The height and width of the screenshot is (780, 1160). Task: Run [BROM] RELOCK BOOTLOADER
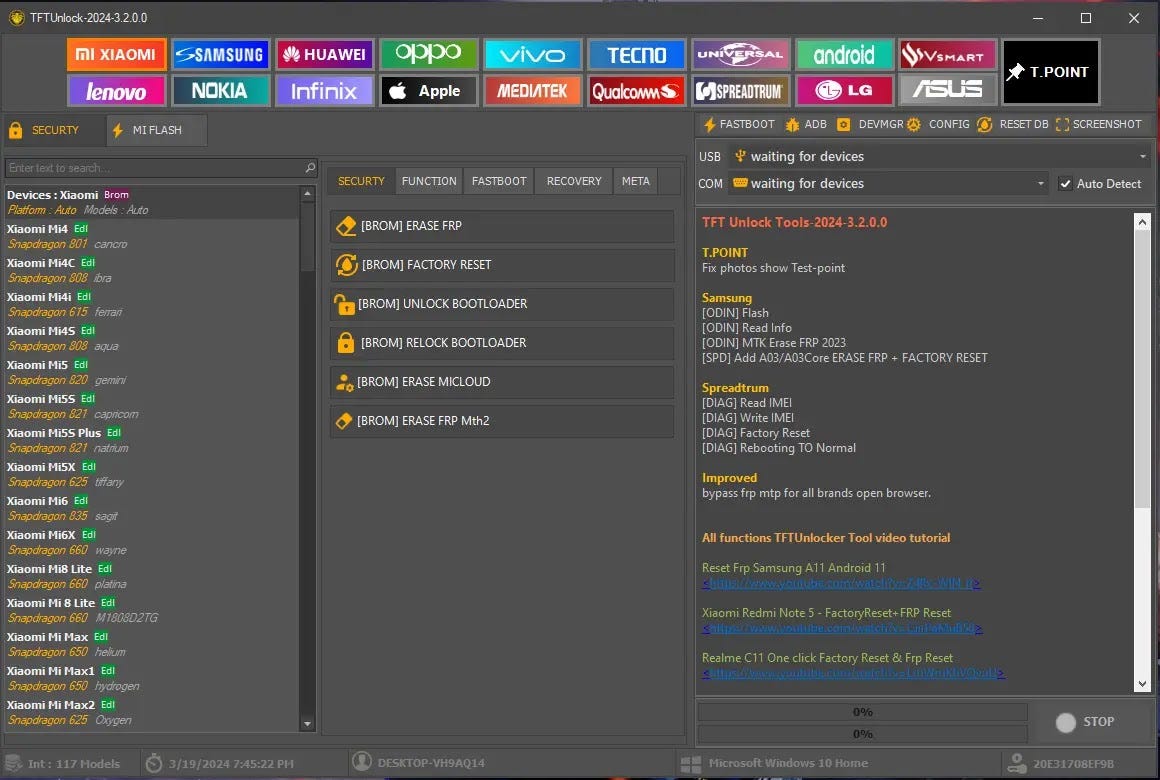click(502, 343)
